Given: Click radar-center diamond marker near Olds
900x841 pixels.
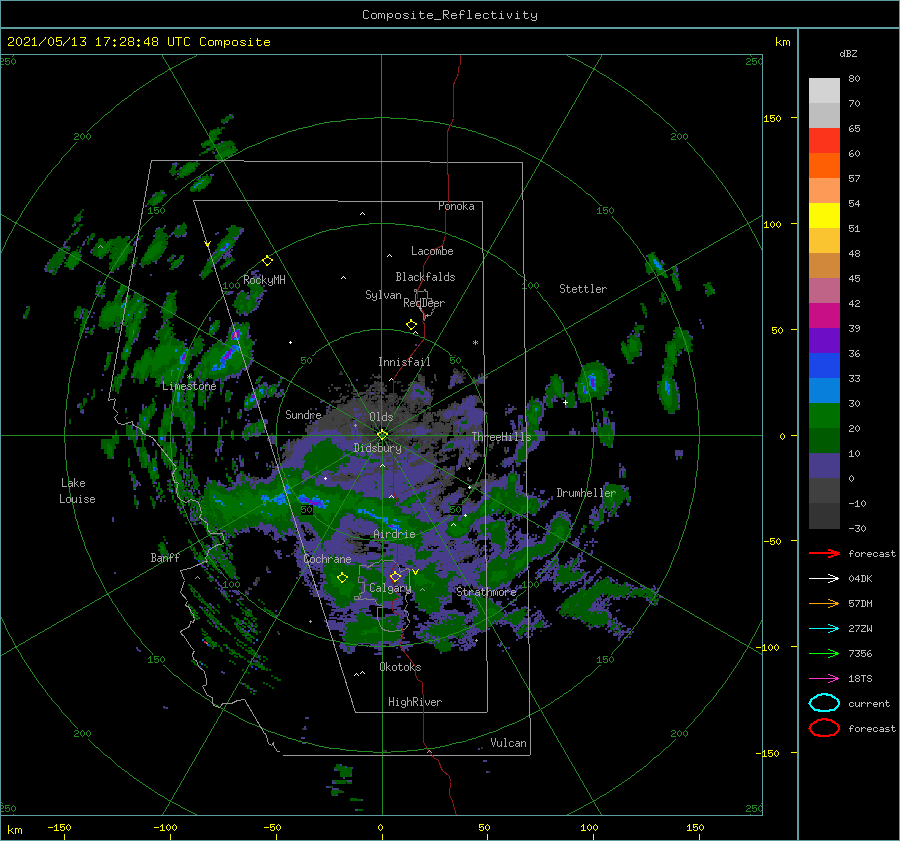Looking at the screenshot, I should (382, 435).
